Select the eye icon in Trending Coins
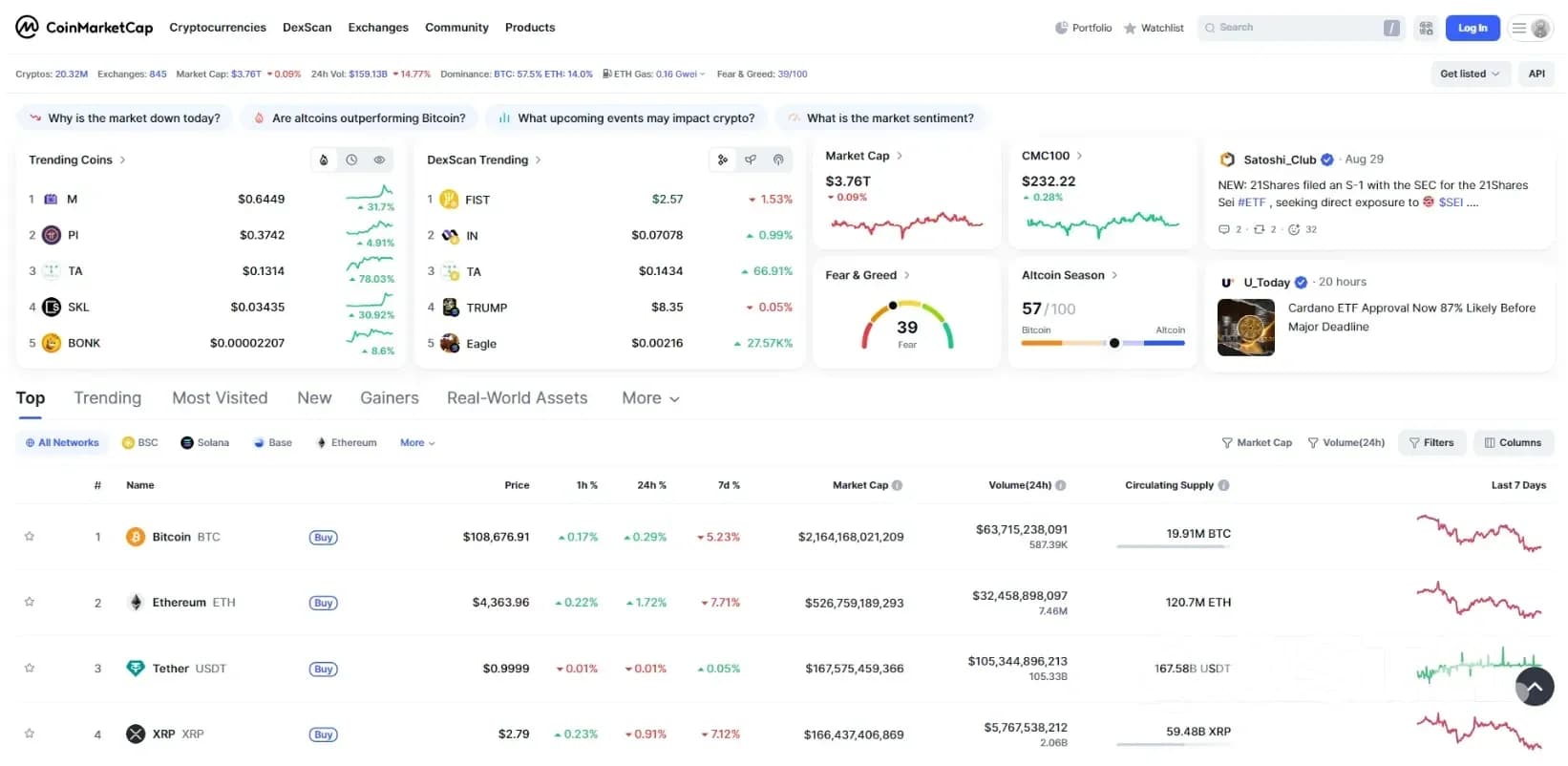 [x=379, y=160]
